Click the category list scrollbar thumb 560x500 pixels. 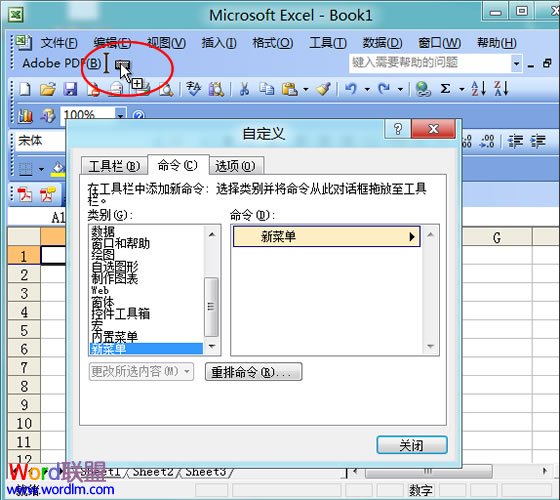211,307
